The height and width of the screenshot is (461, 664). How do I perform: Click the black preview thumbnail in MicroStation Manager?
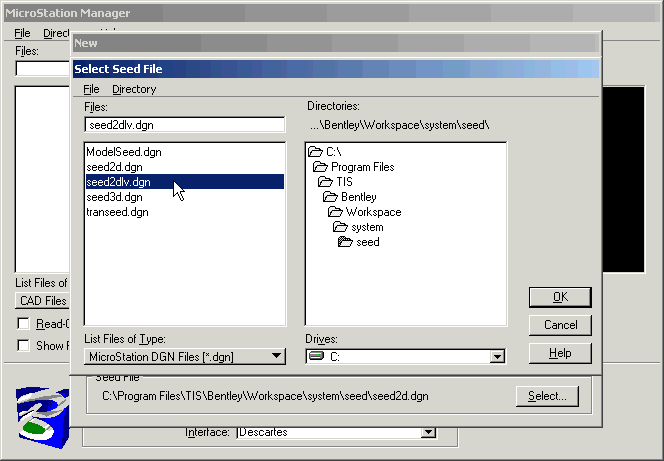point(623,179)
